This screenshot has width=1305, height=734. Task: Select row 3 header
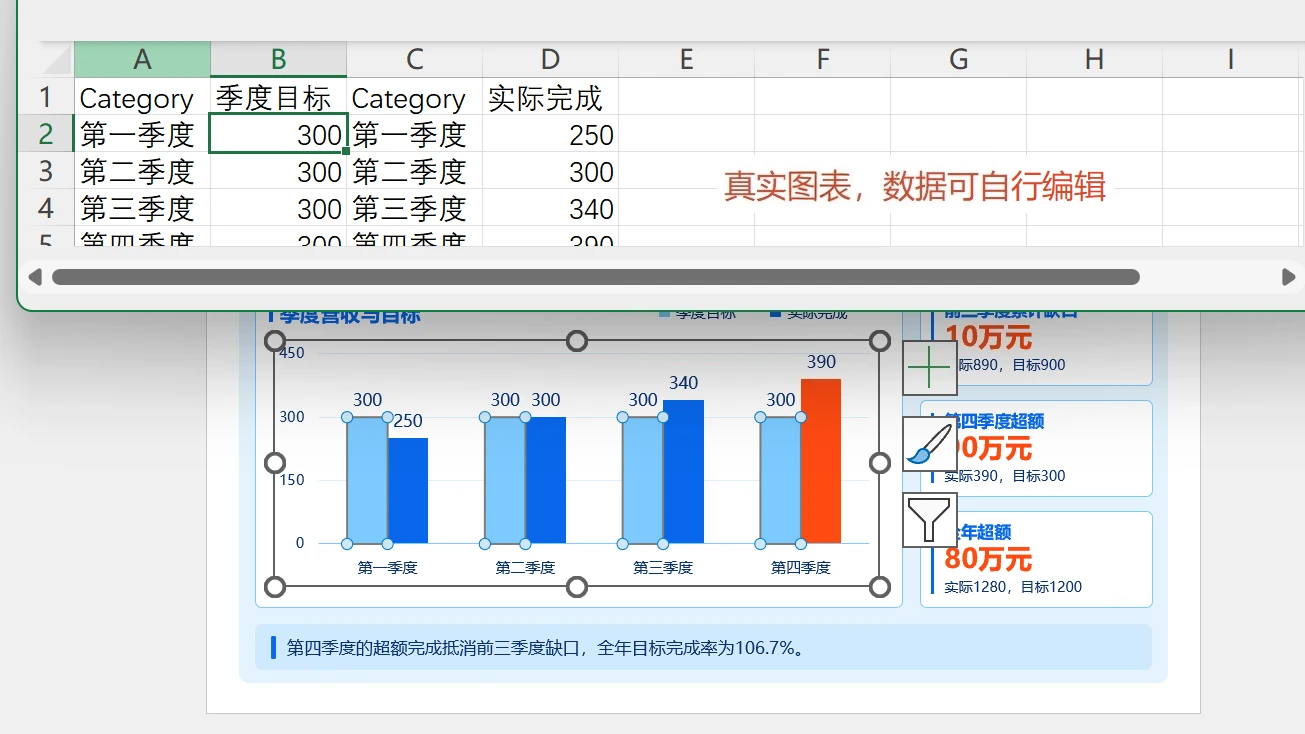click(x=45, y=171)
